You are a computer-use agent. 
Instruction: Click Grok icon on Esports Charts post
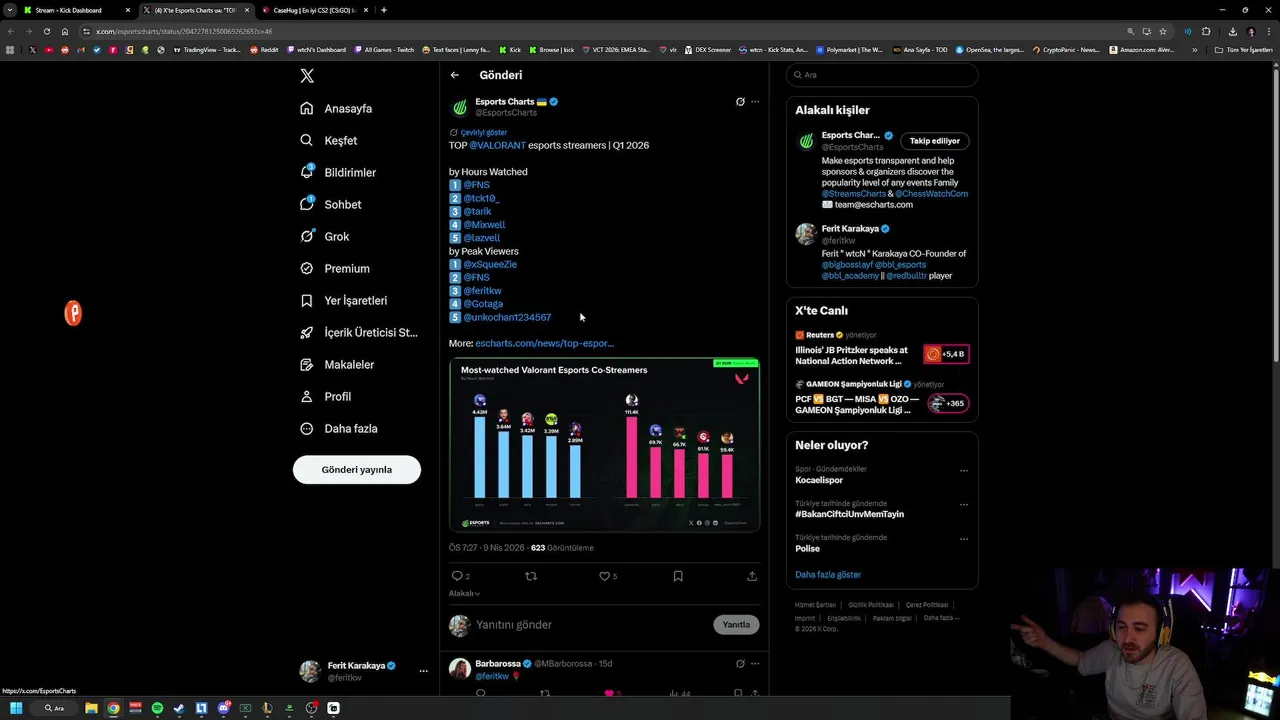point(740,101)
